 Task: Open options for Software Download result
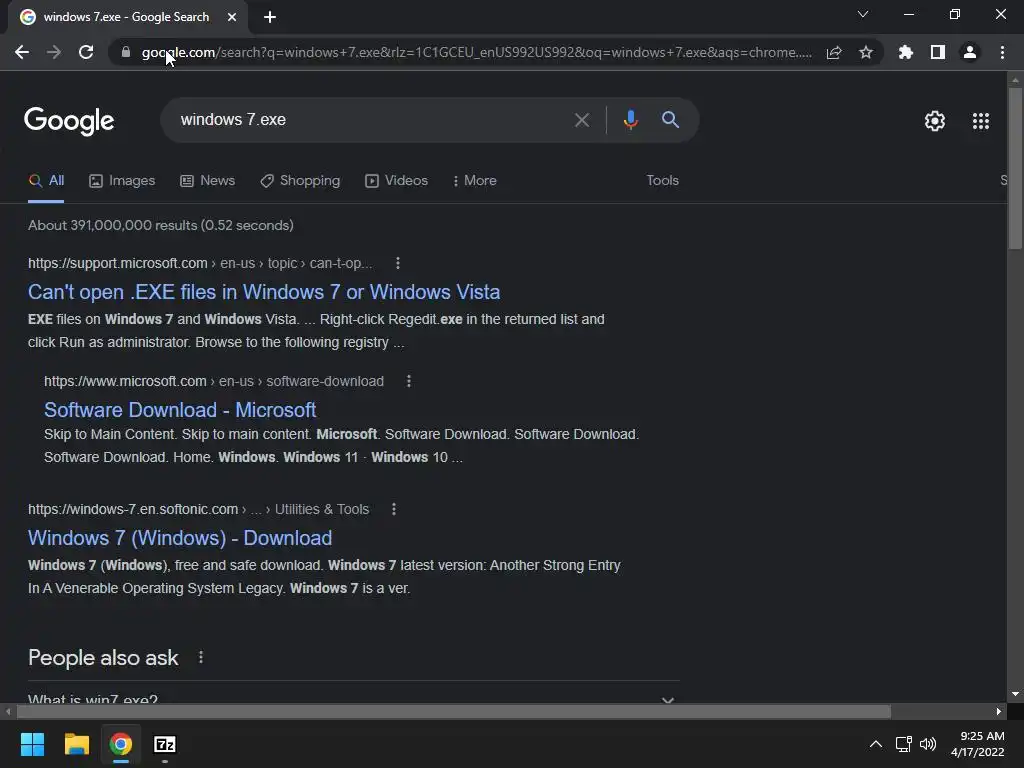[409, 381]
